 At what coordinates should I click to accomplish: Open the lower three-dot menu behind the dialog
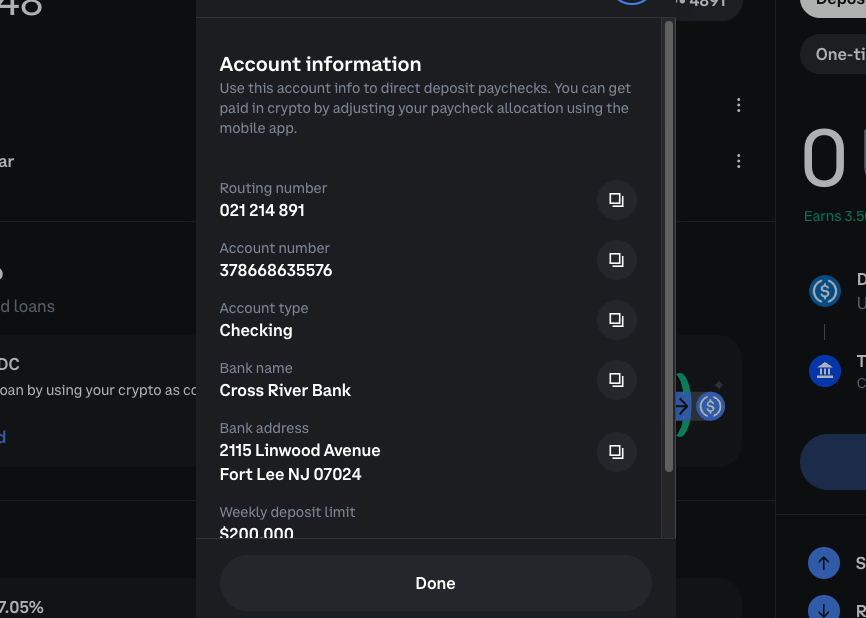(x=738, y=161)
